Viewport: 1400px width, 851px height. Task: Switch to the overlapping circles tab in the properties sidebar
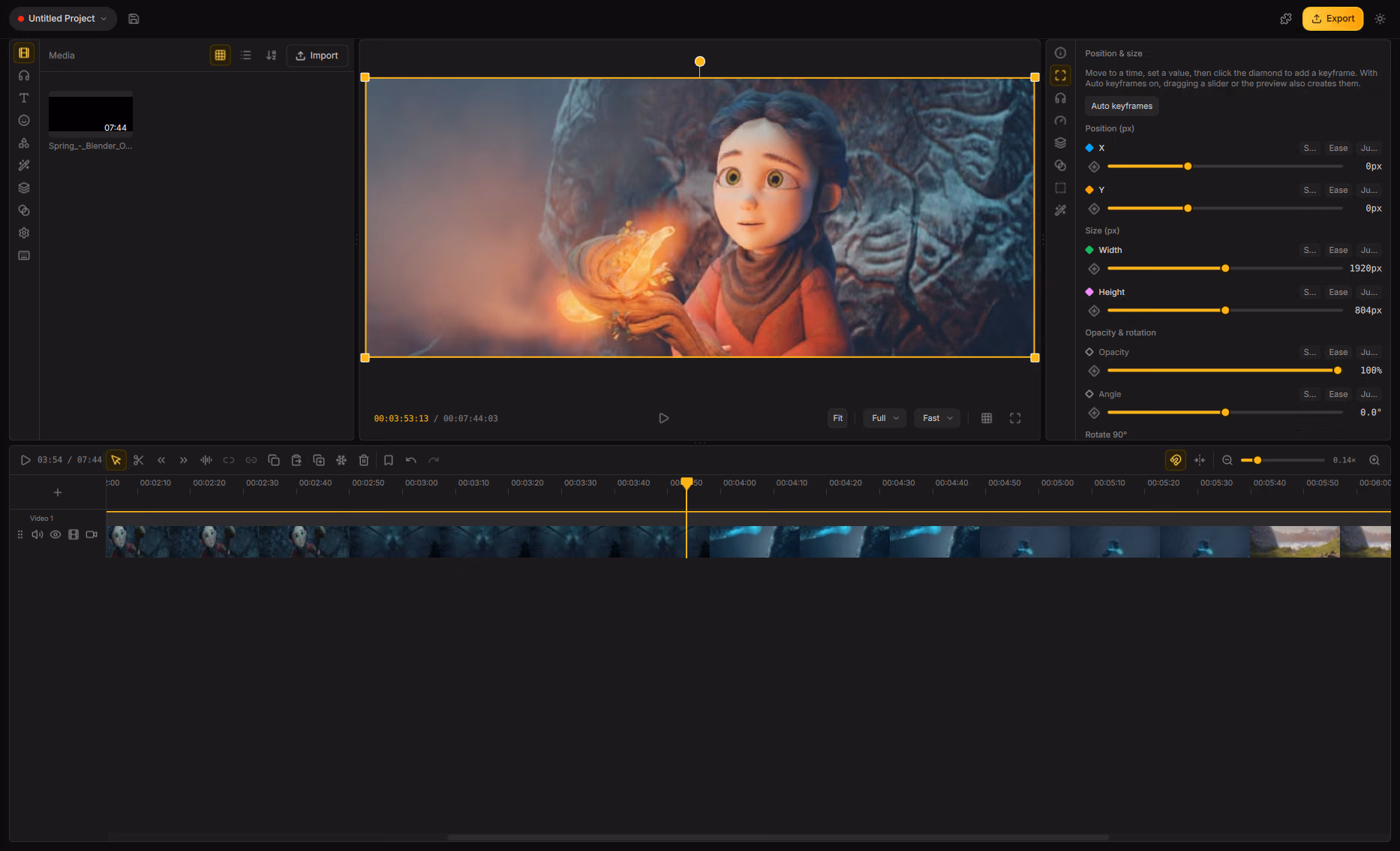click(x=1060, y=166)
